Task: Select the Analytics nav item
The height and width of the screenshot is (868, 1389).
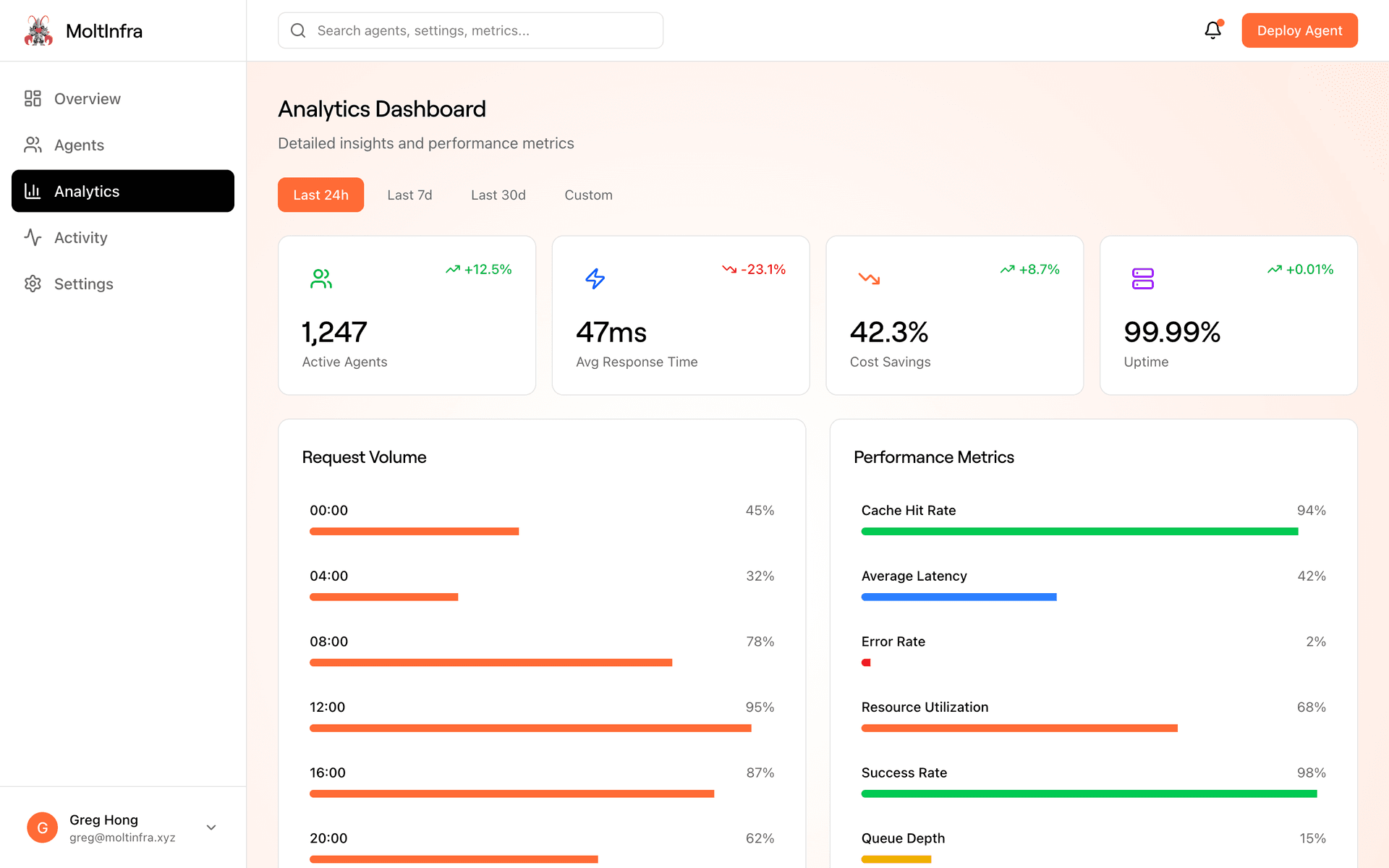Action: point(123,191)
